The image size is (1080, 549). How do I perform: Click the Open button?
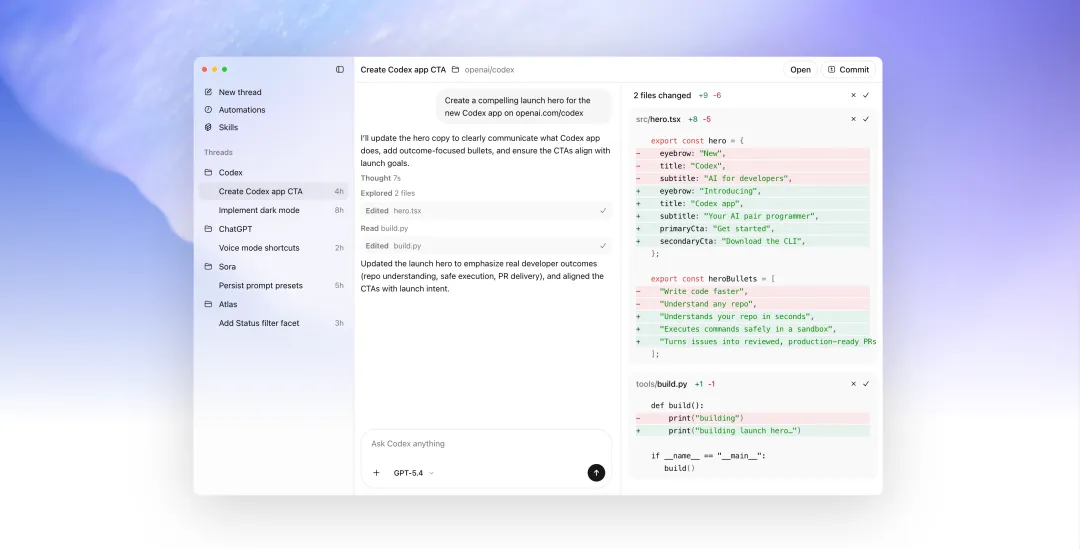[x=800, y=70]
